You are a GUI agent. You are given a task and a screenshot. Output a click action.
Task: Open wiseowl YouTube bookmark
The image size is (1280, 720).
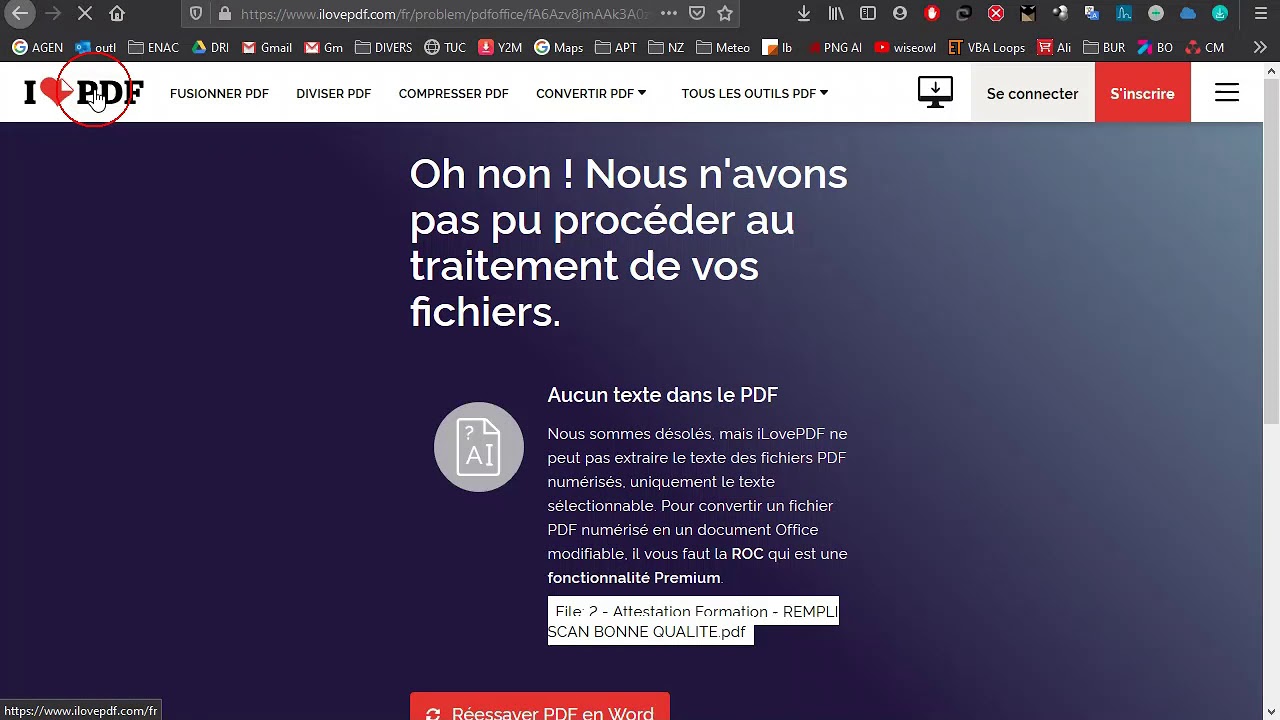(x=905, y=47)
